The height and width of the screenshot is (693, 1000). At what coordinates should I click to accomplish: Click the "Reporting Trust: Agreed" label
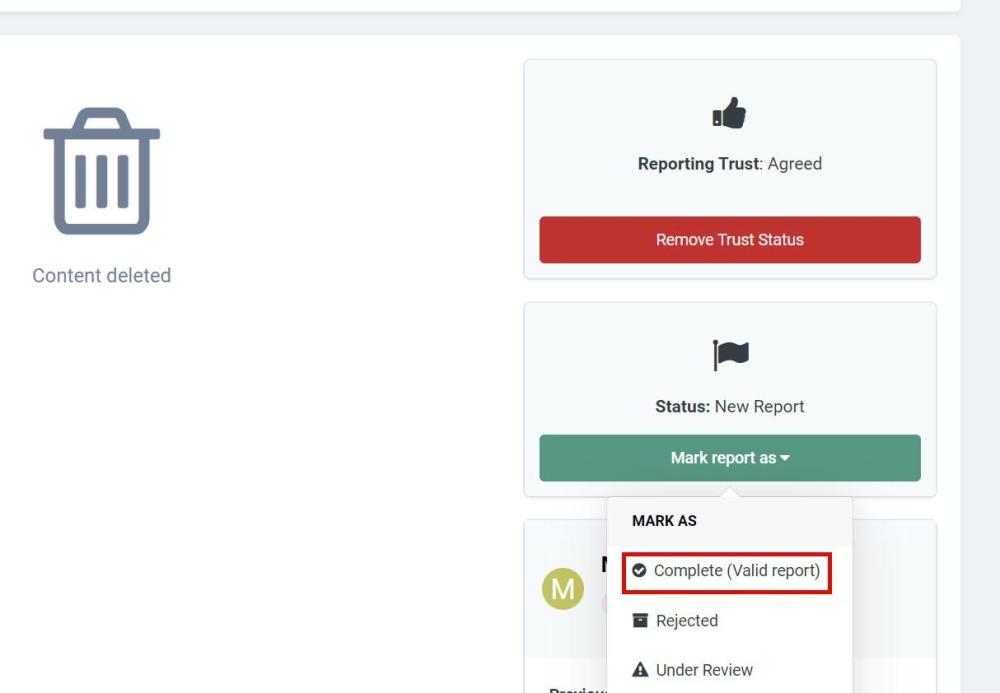730,164
